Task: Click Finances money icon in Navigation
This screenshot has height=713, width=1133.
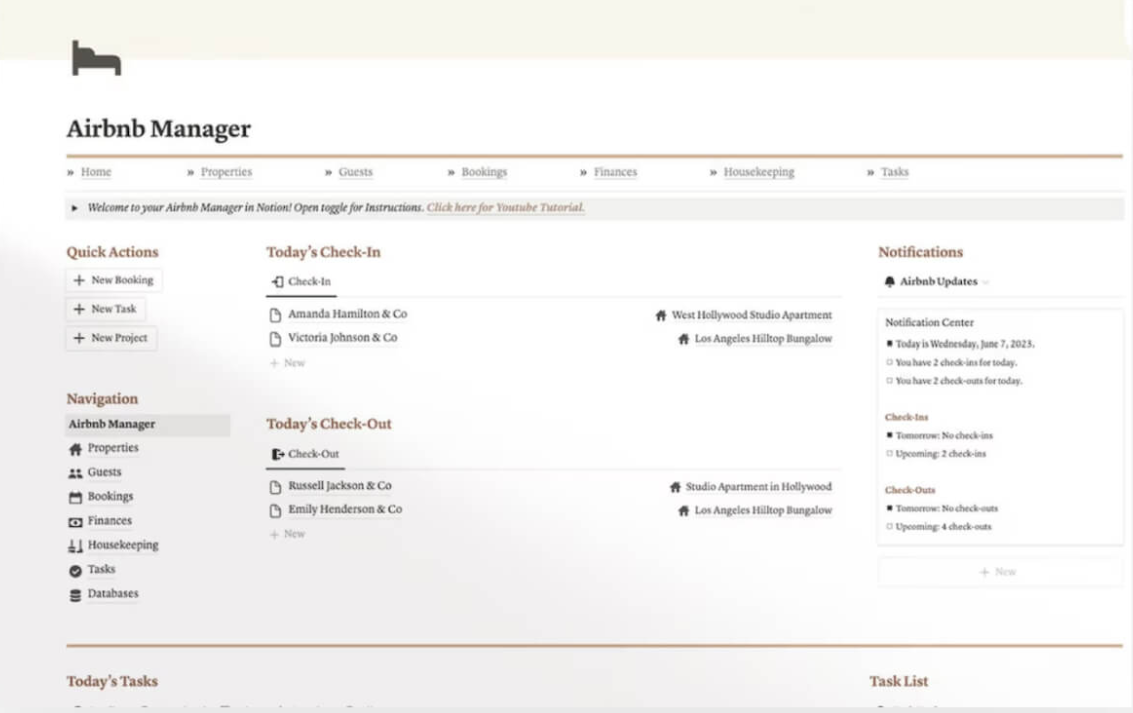Action: pyautogui.click(x=75, y=522)
